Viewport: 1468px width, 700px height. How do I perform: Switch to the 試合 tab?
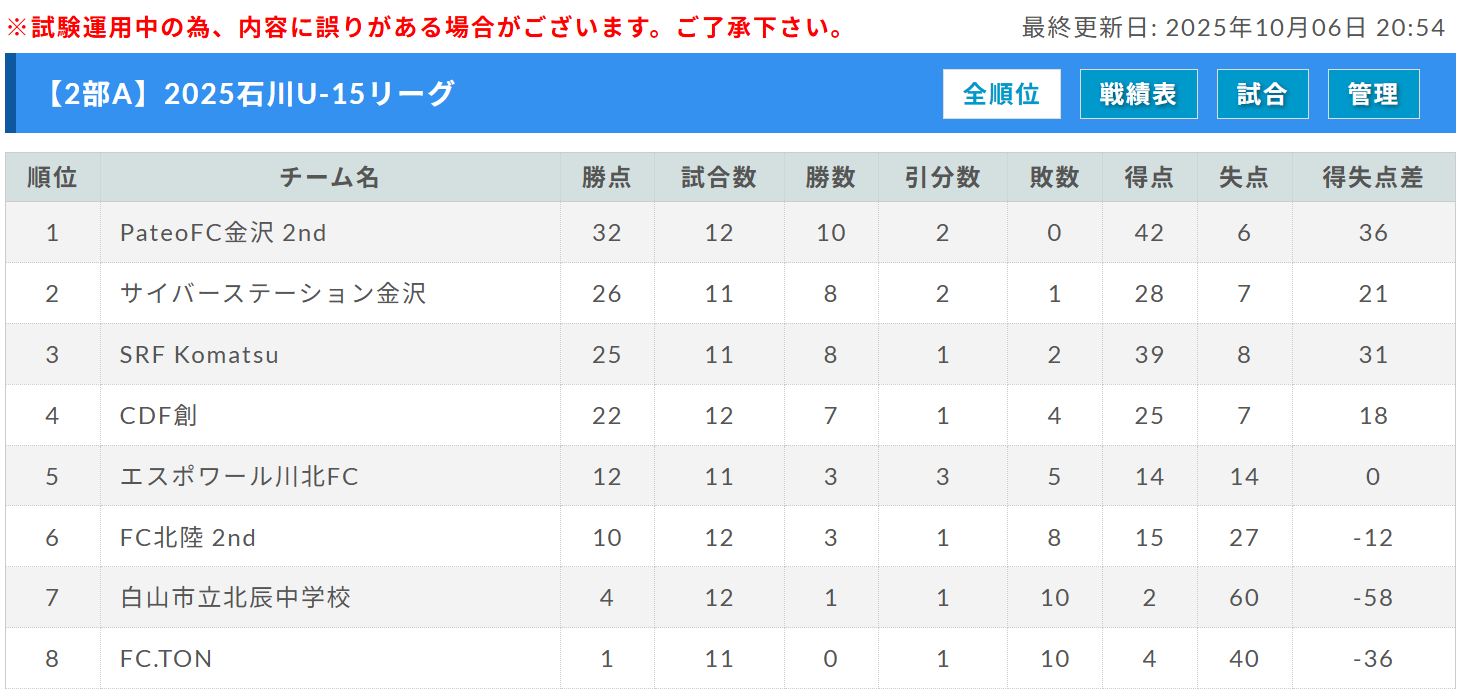[1262, 94]
